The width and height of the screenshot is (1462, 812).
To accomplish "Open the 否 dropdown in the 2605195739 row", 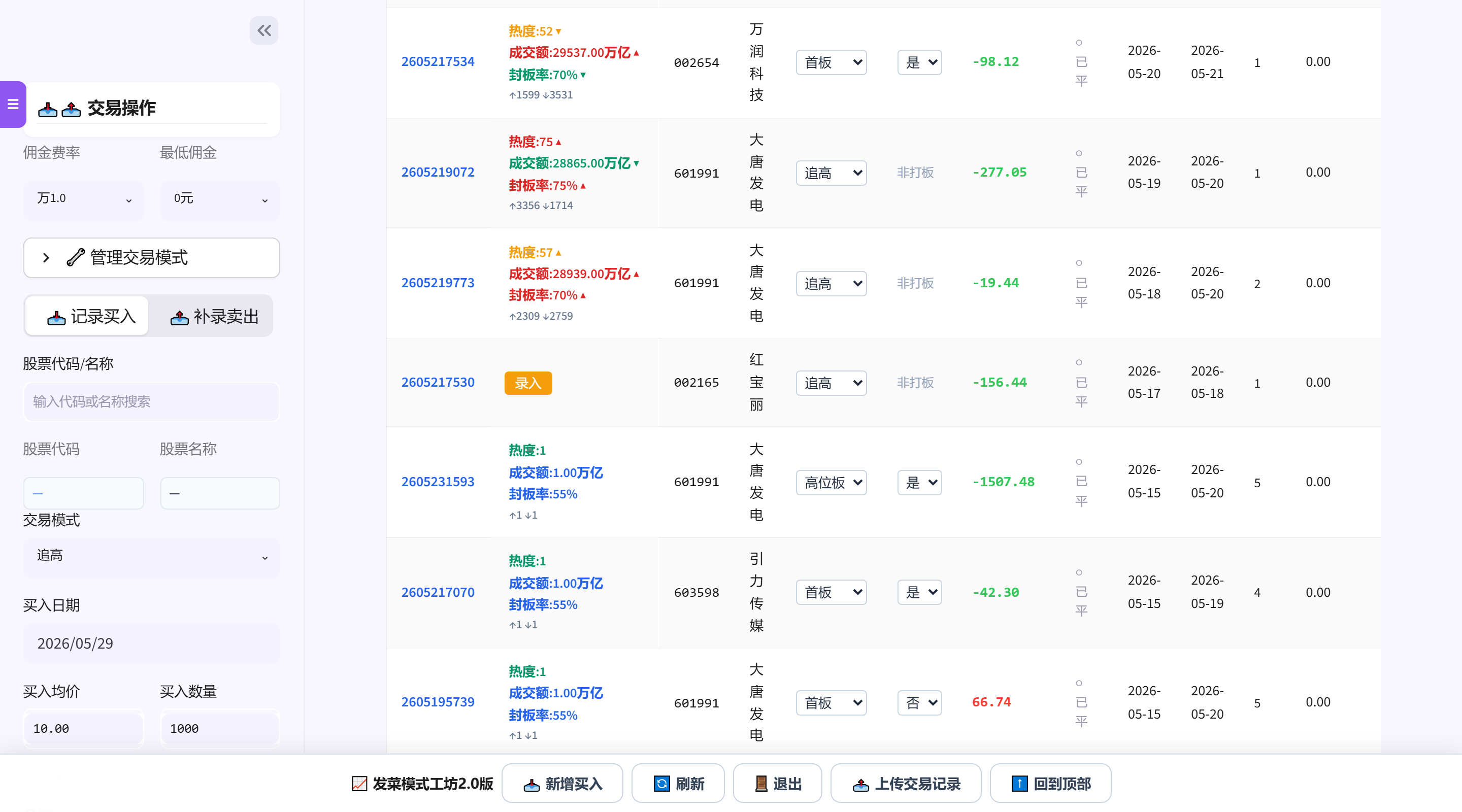I will point(919,703).
